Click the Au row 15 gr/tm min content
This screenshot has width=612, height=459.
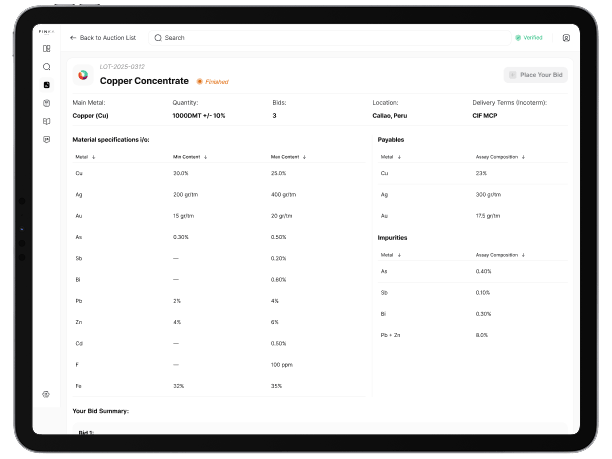(x=183, y=216)
